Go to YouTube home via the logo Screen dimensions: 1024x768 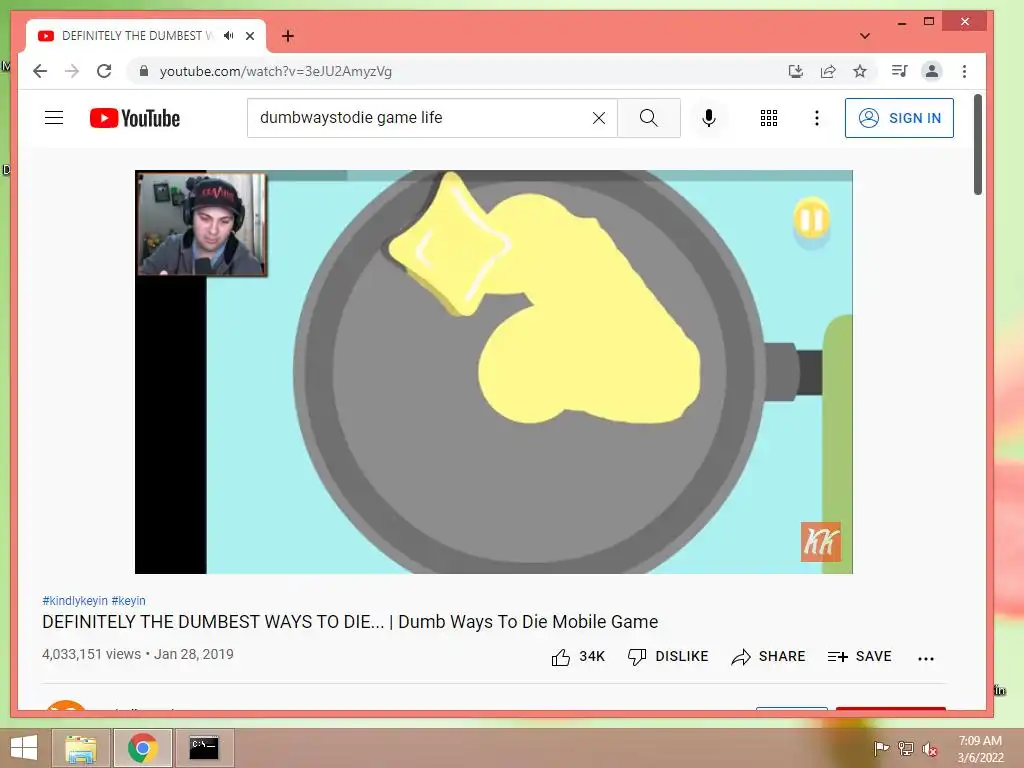pos(135,118)
